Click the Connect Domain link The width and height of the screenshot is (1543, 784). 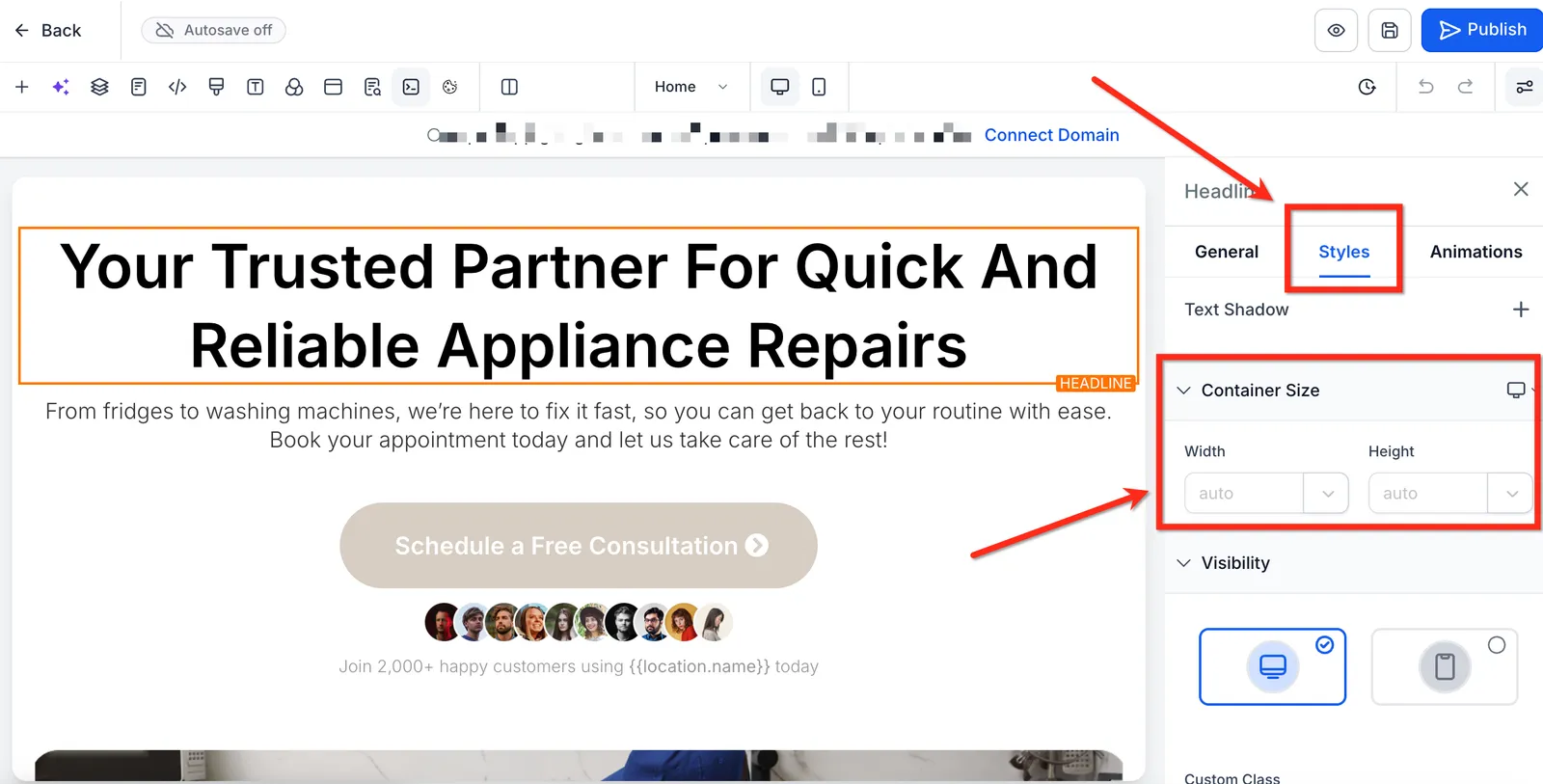point(1051,135)
